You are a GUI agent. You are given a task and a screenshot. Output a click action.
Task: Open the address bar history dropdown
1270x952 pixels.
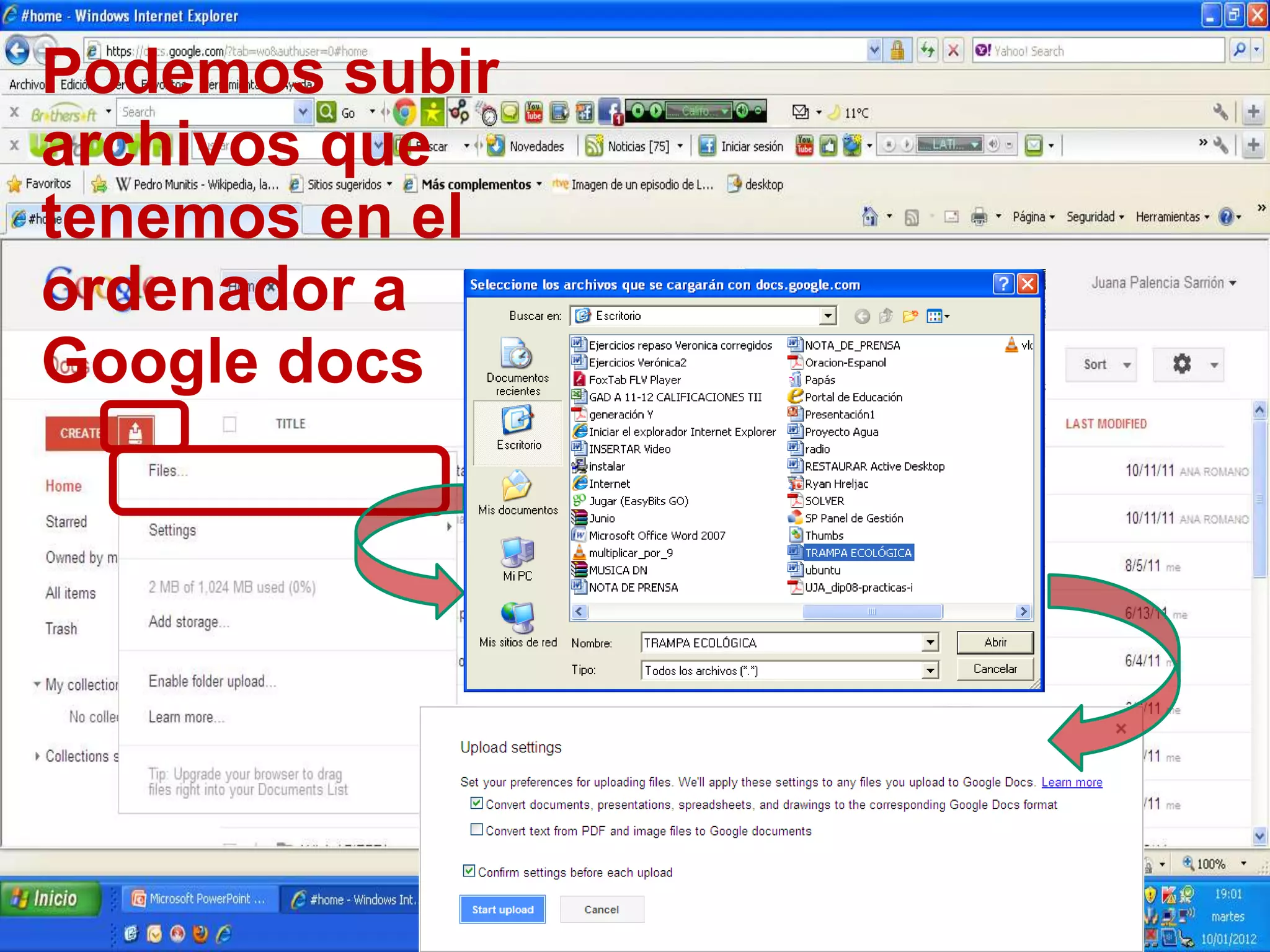click(874, 50)
